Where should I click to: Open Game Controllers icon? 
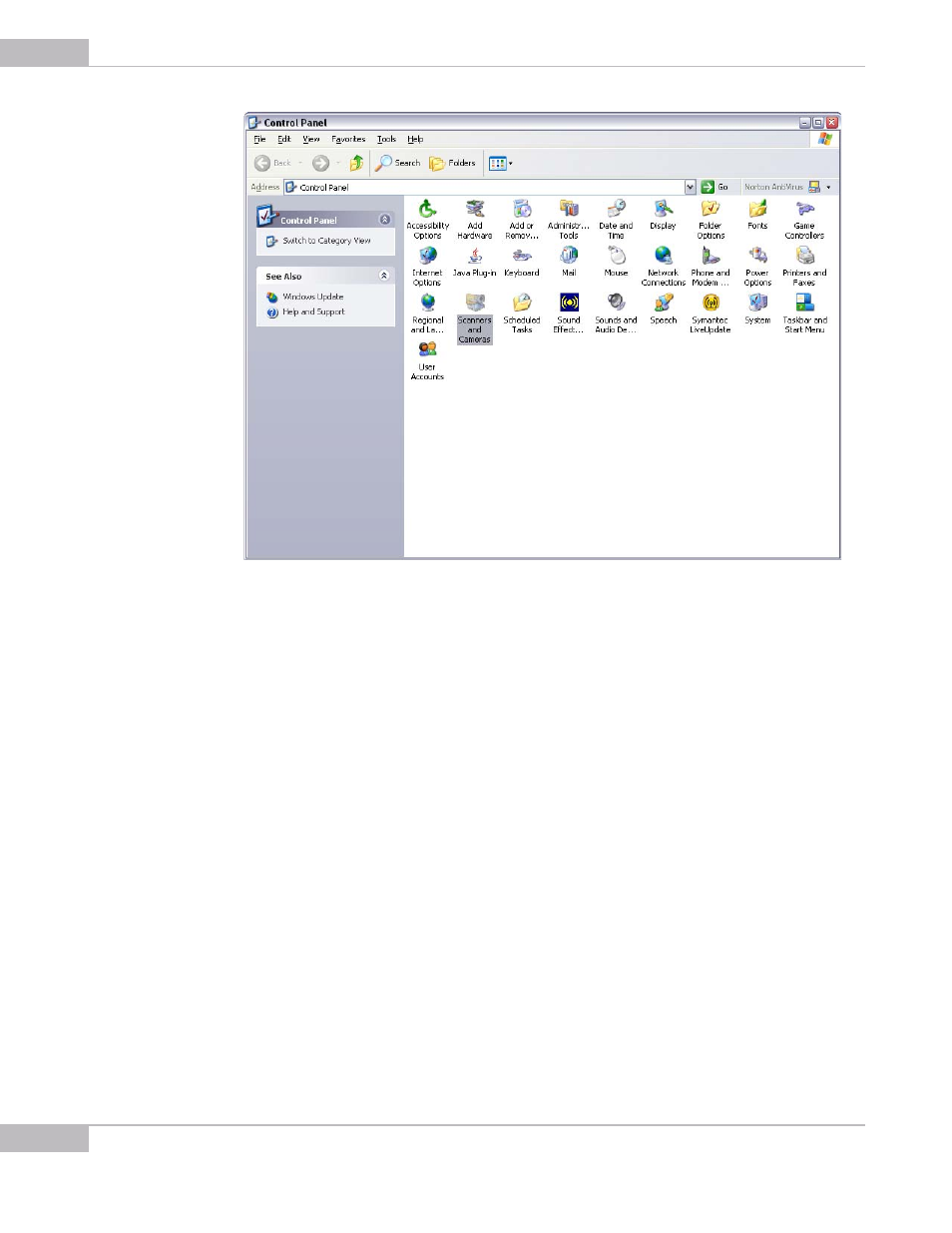804,219
